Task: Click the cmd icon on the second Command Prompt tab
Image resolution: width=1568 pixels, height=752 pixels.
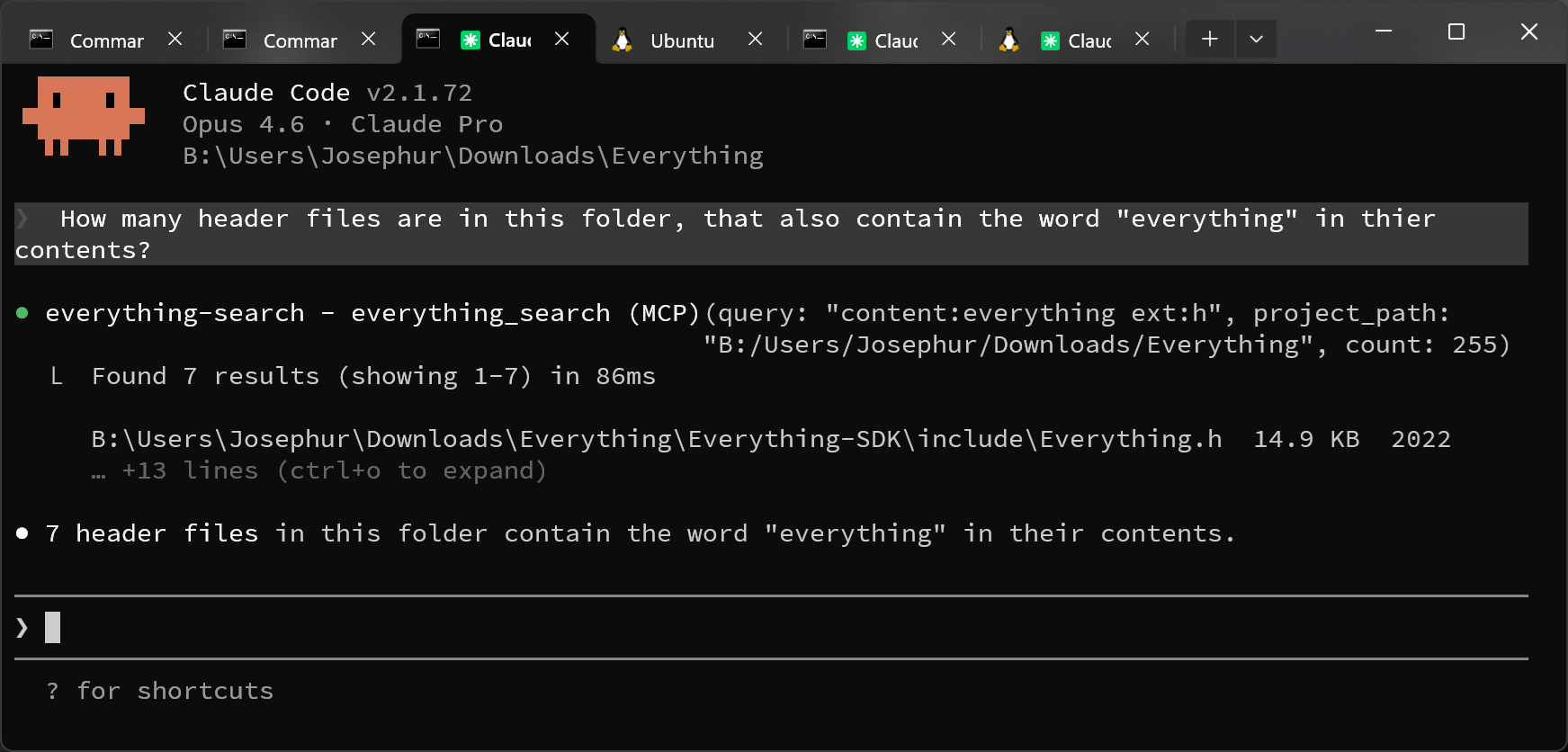Action: pos(235,40)
